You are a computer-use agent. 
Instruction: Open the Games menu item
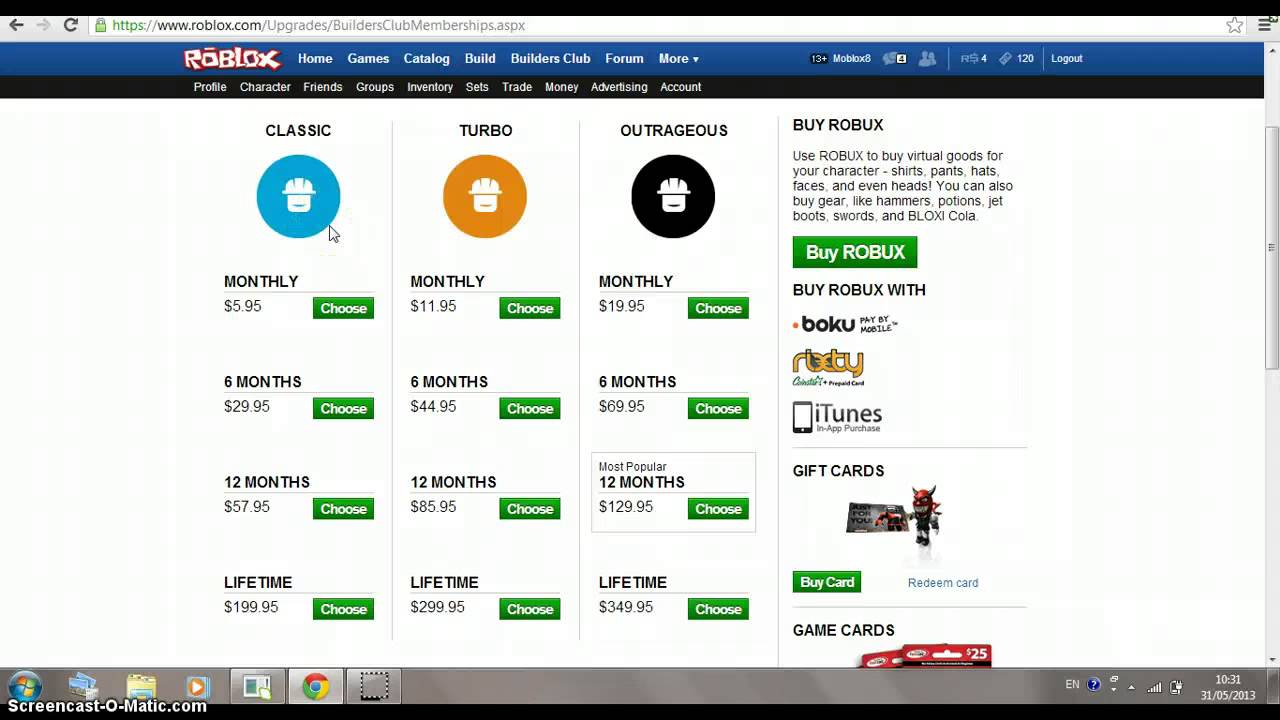368,59
